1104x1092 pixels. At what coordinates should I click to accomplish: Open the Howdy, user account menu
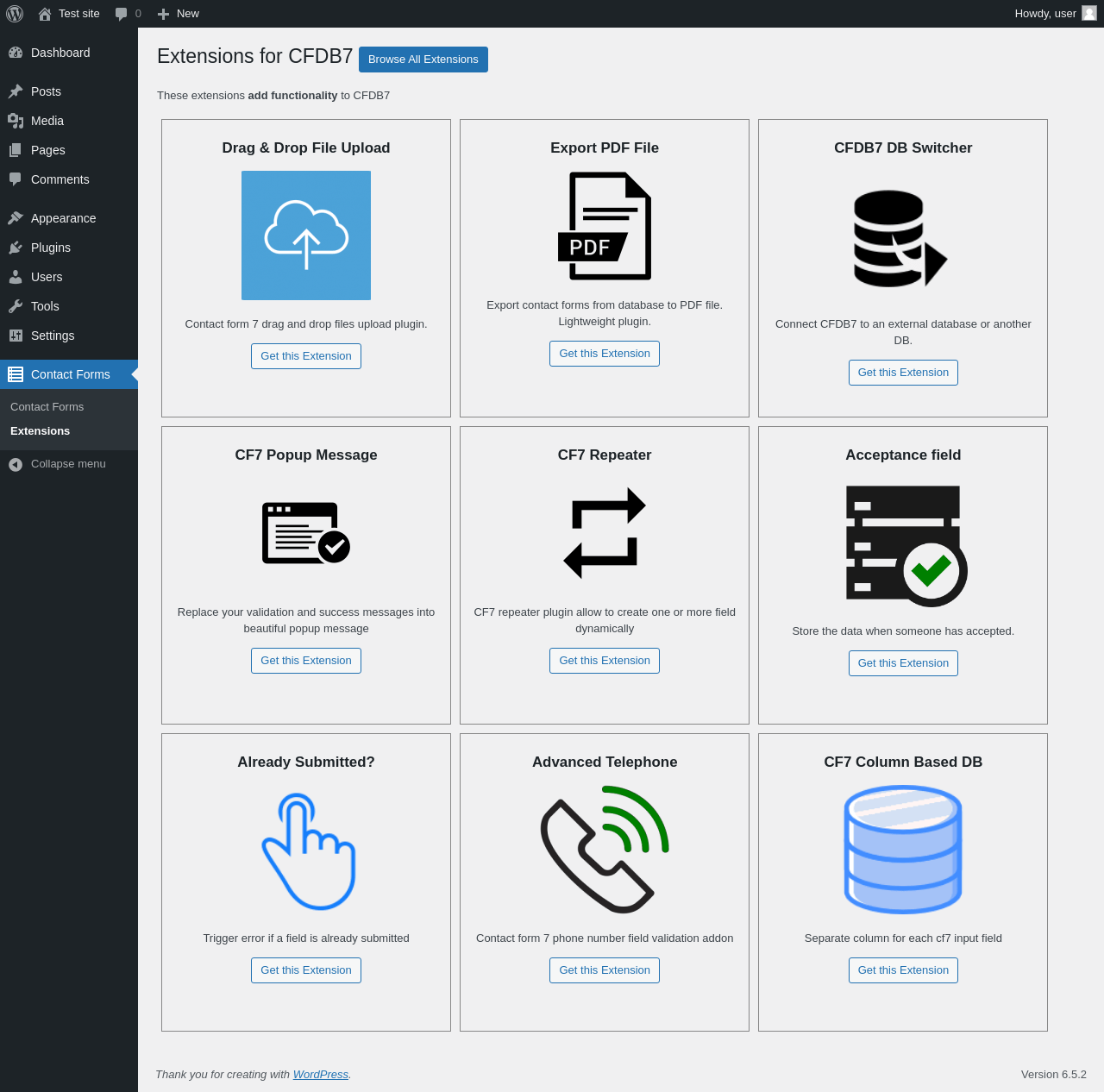[x=1055, y=14]
